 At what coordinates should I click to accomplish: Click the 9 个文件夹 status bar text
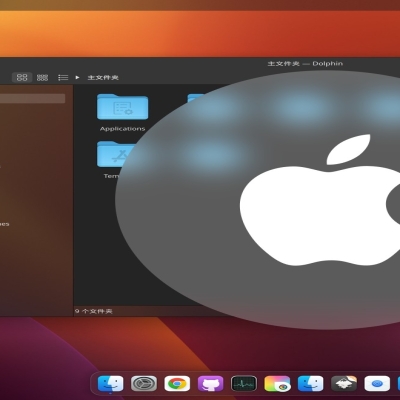tap(94, 311)
